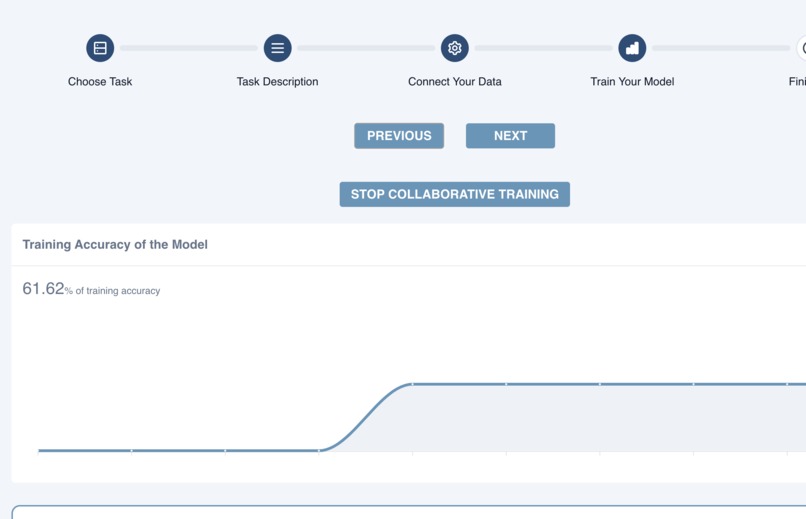Click the '% of training accuracy' caption
This screenshot has height=519, width=806.
point(113,291)
